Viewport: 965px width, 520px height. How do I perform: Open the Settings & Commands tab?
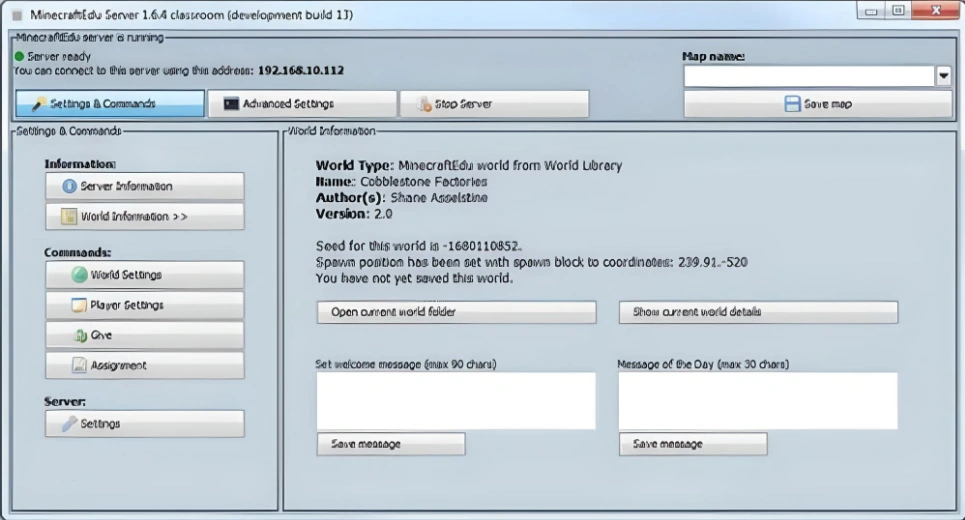(x=110, y=103)
